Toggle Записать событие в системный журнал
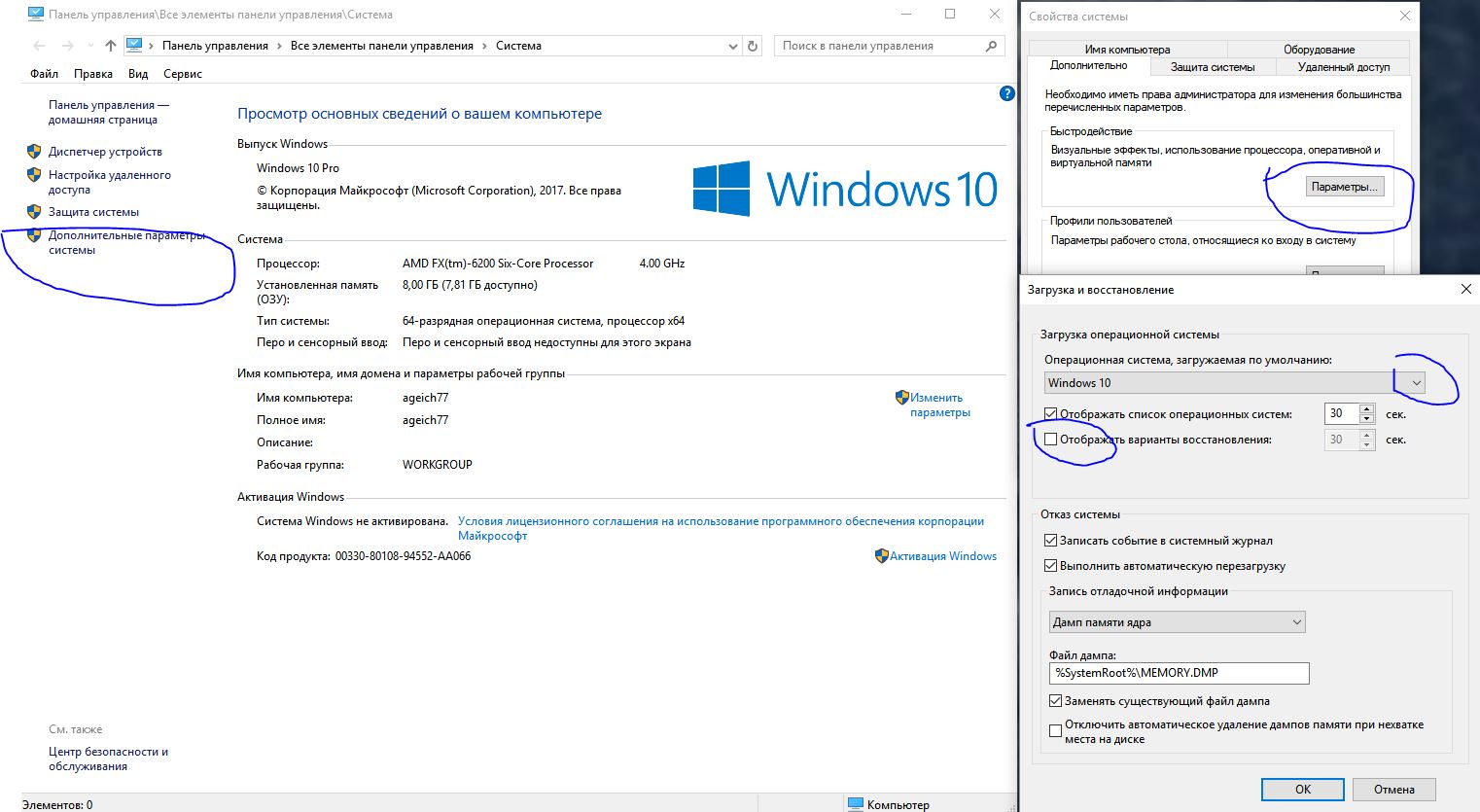 coord(1050,541)
